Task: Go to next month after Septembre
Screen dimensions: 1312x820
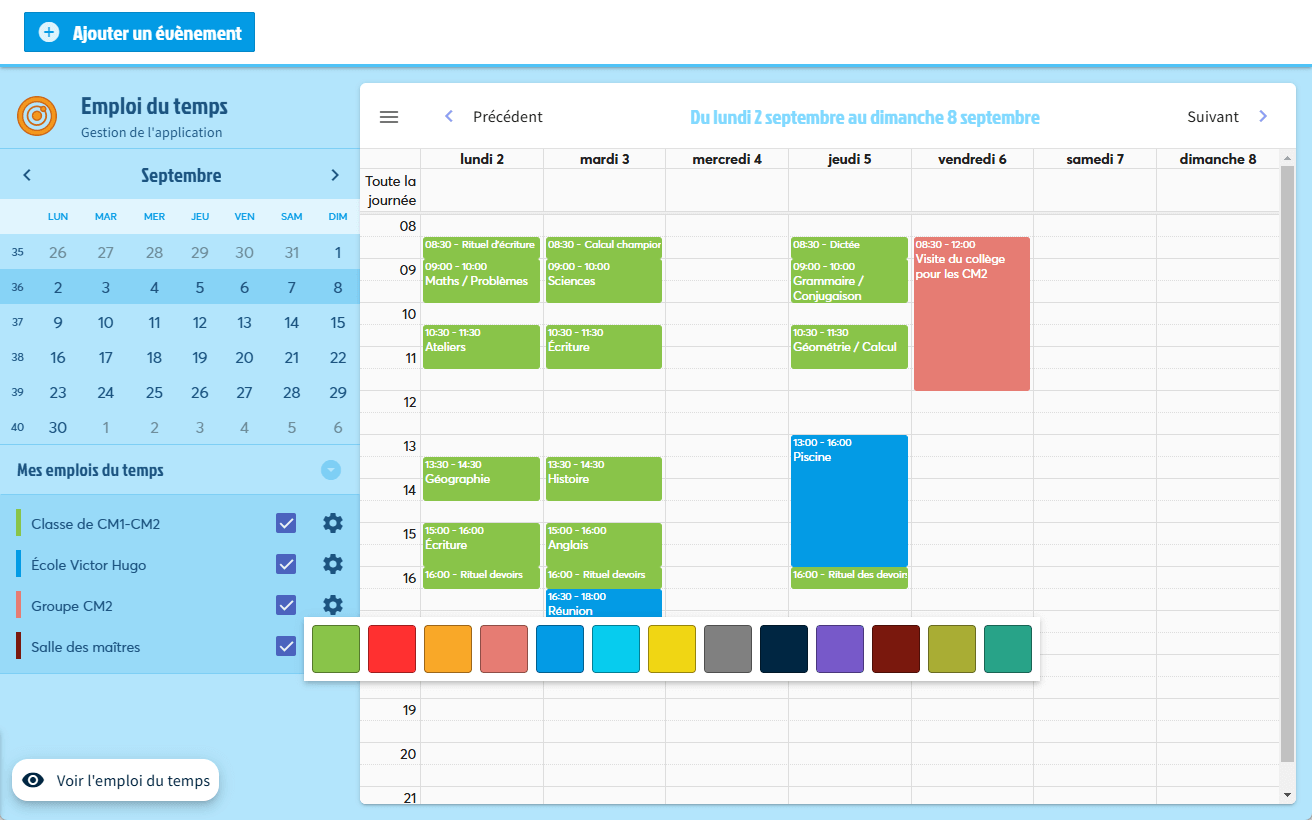Action: pyautogui.click(x=335, y=175)
